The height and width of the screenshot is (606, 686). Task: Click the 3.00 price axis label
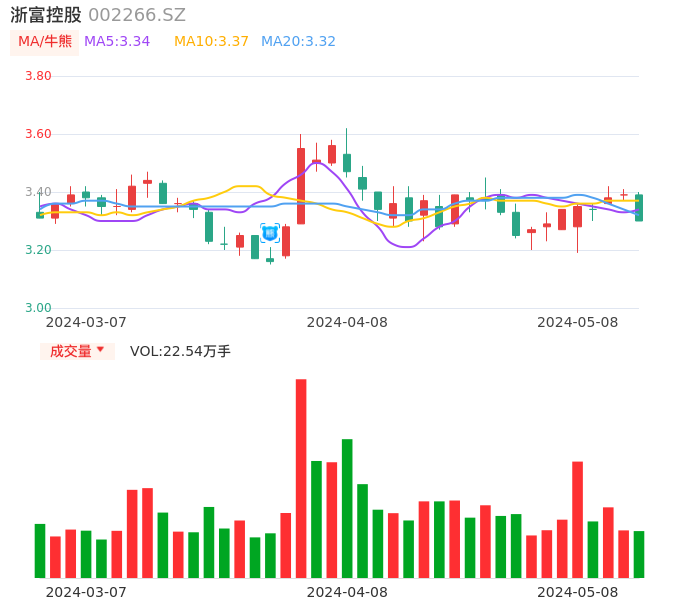38,308
